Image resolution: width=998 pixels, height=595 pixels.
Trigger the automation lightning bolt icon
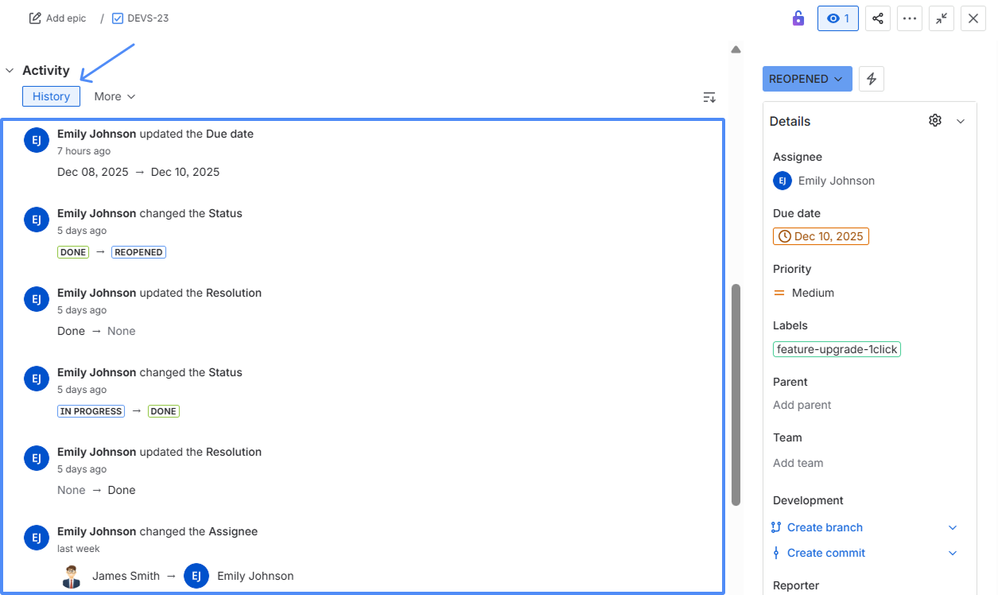click(x=870, y=78)
